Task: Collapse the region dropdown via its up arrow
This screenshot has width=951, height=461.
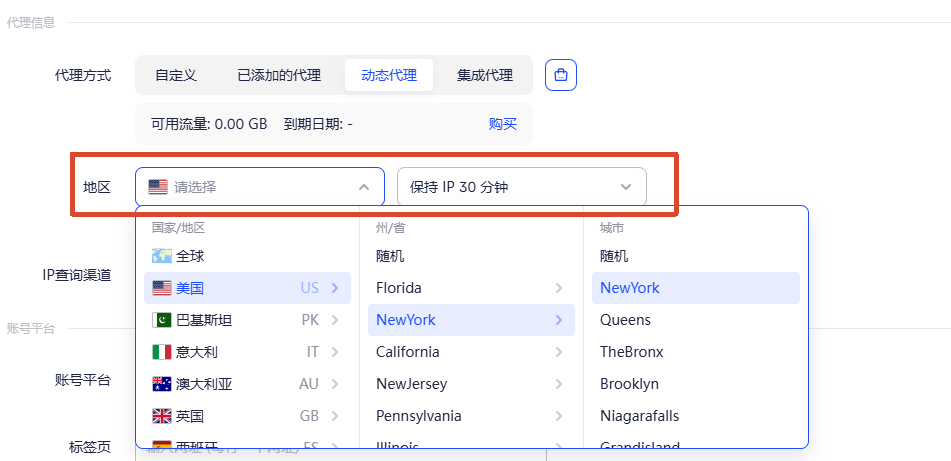Action: 364,187
